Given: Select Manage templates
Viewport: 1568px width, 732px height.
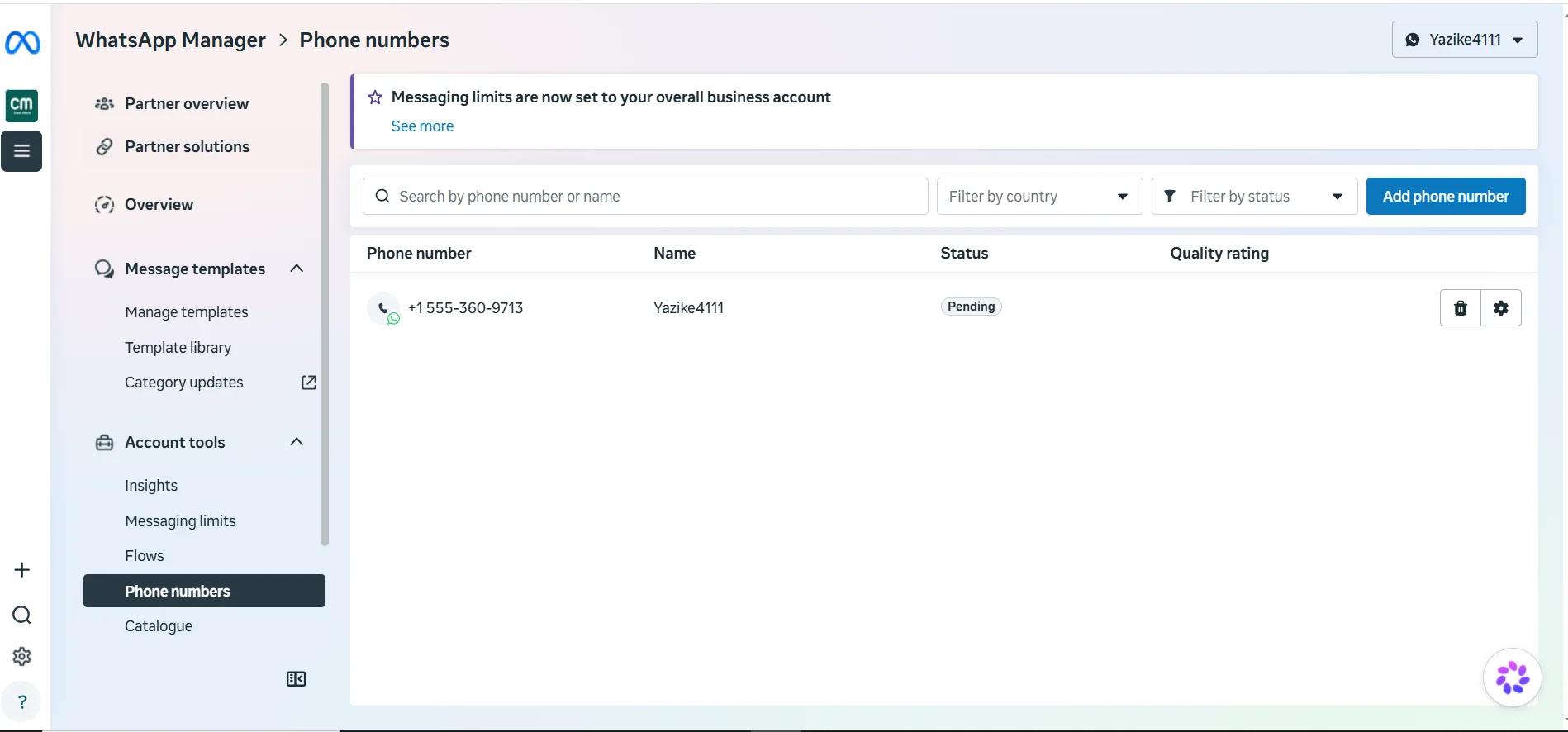Looking at the screenshot, I should click(187, 312).
